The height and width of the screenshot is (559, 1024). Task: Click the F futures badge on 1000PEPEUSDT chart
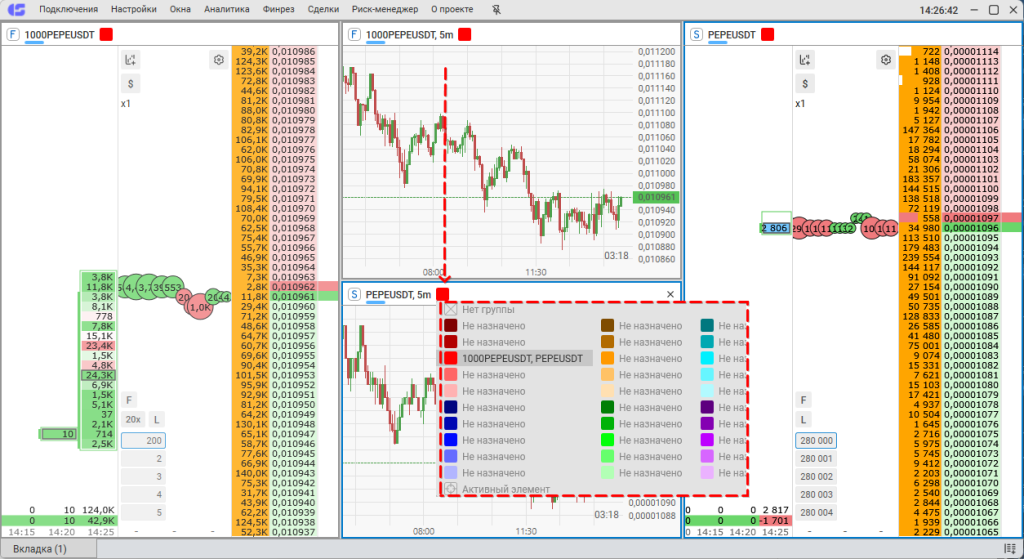coord(354,34)
